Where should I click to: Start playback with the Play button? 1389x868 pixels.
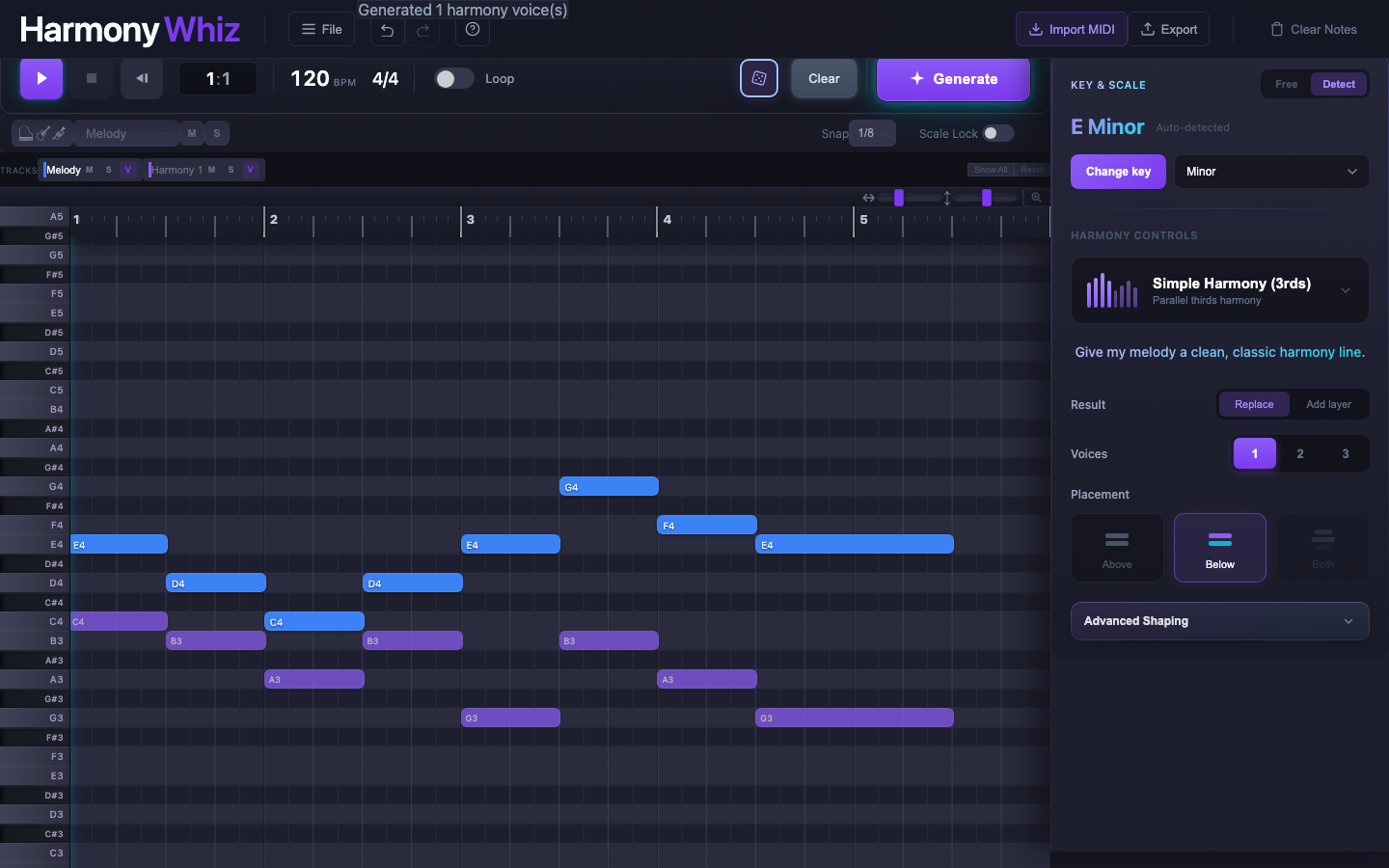(x=41, y=78)
